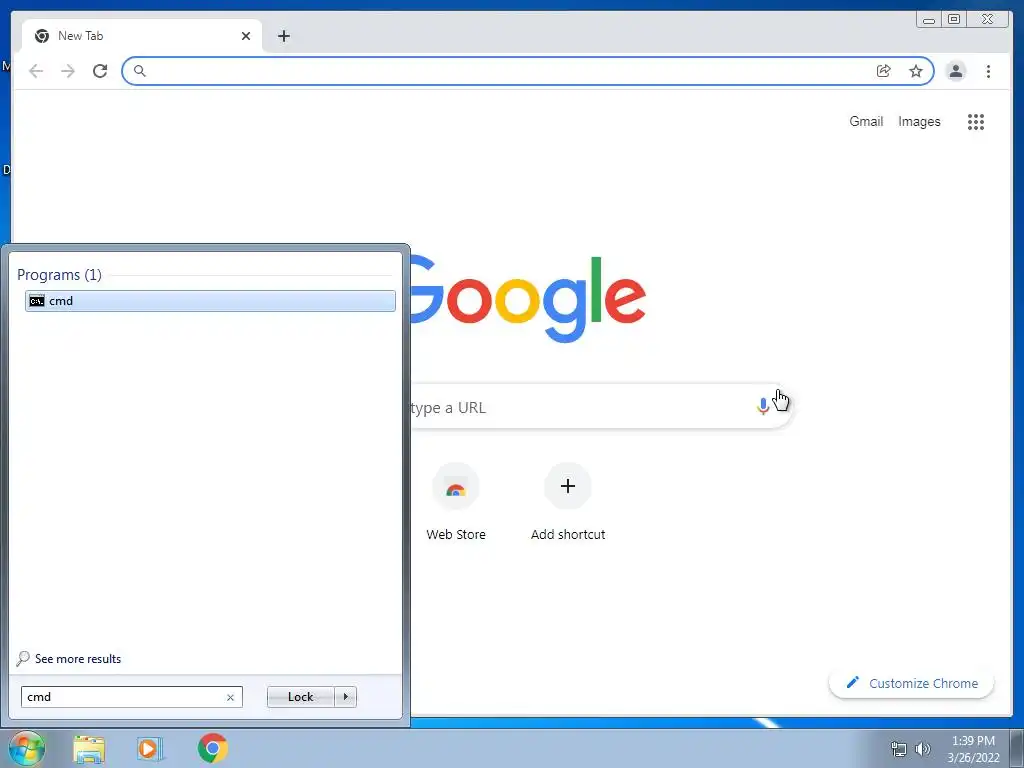Open the network tray icon
1024x768 pixels.
click(x=899, y=749)
